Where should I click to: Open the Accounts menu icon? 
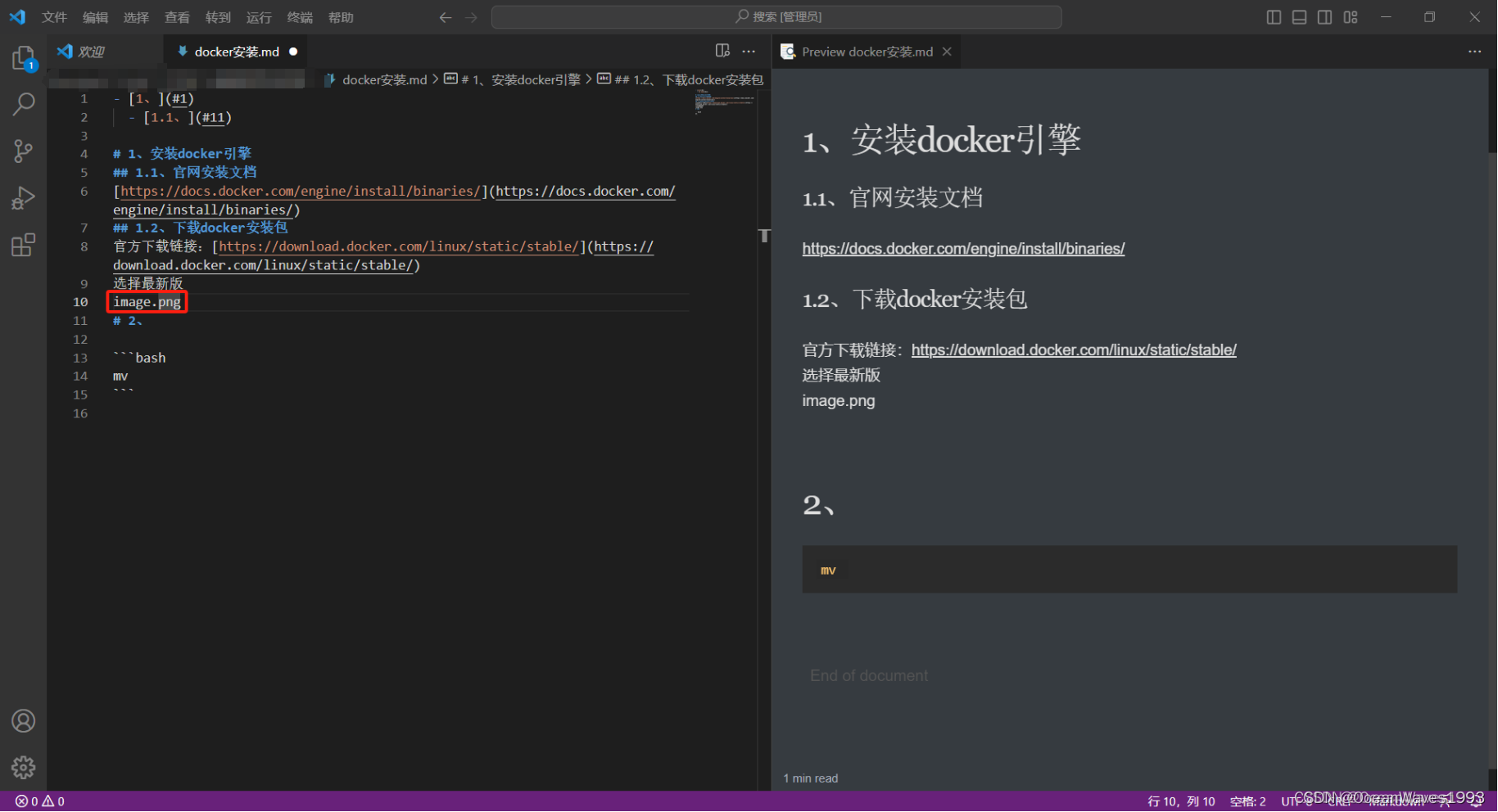(x=23, y=721)
